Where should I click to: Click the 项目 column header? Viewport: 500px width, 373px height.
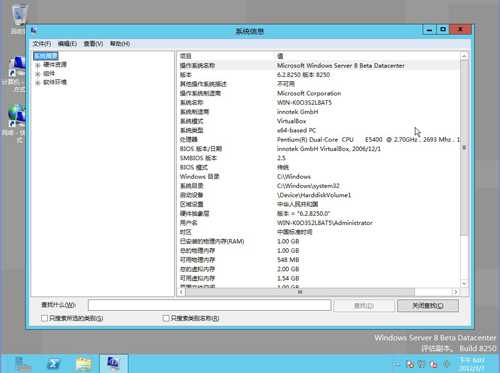tap(226, 56)
